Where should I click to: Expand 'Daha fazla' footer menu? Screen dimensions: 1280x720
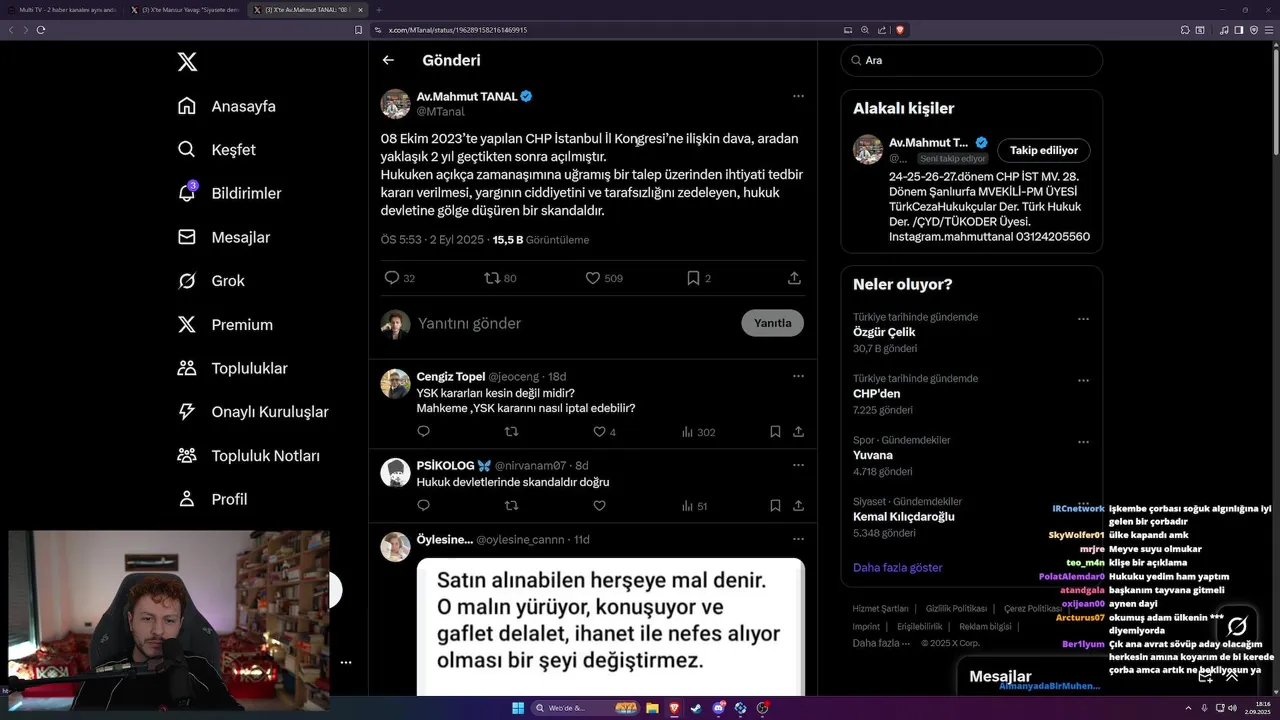[x=881, y=643]
